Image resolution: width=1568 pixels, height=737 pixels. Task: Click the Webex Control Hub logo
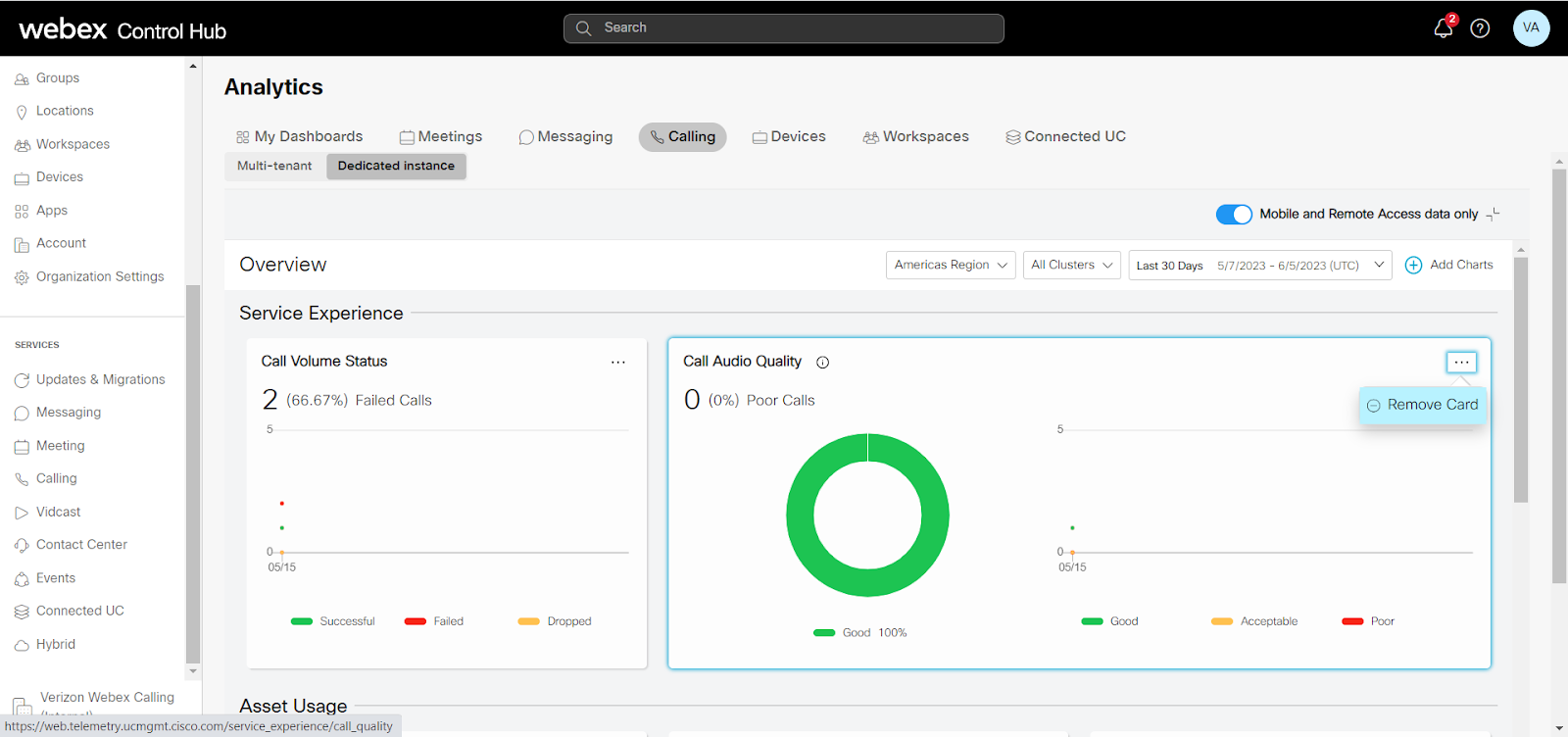(x=122, y=29)
